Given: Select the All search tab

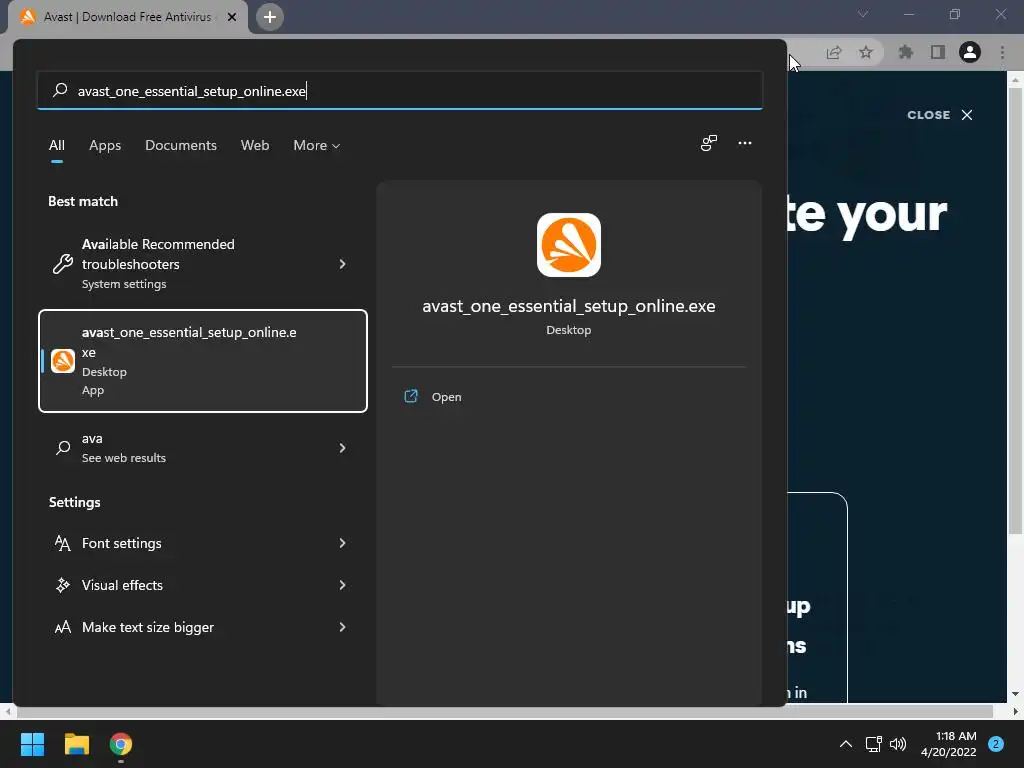Looking at the screenshot, I should pyautogui.click(x=57, y=145).
